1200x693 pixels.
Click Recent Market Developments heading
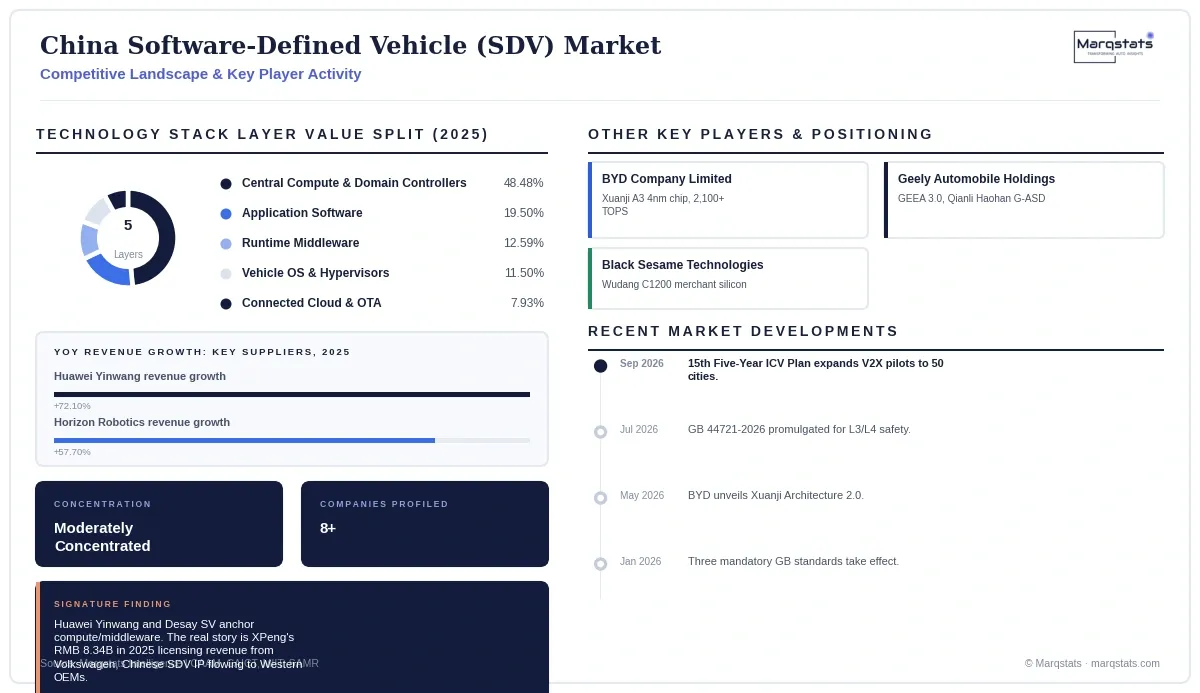click(x=743, y=331)
